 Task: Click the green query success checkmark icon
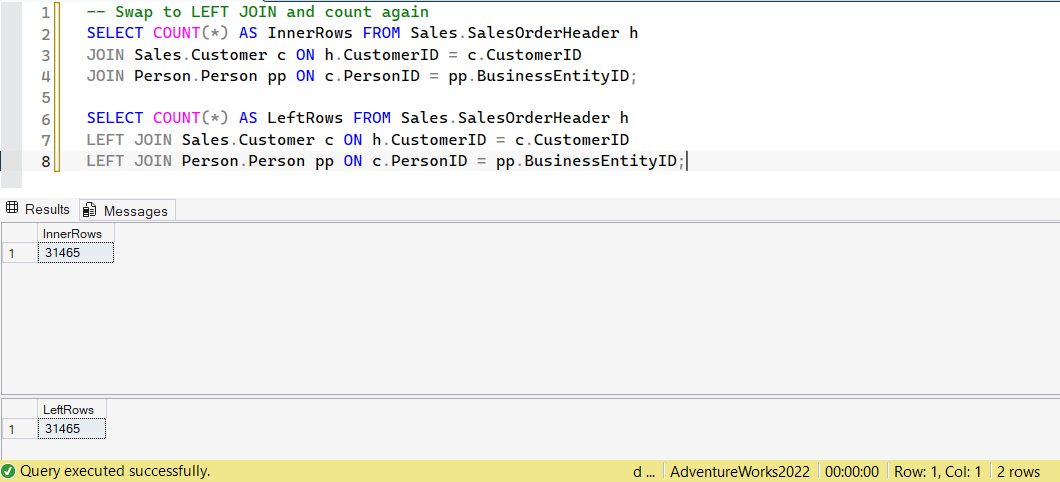pyautogui.click(x=9, y=471)
